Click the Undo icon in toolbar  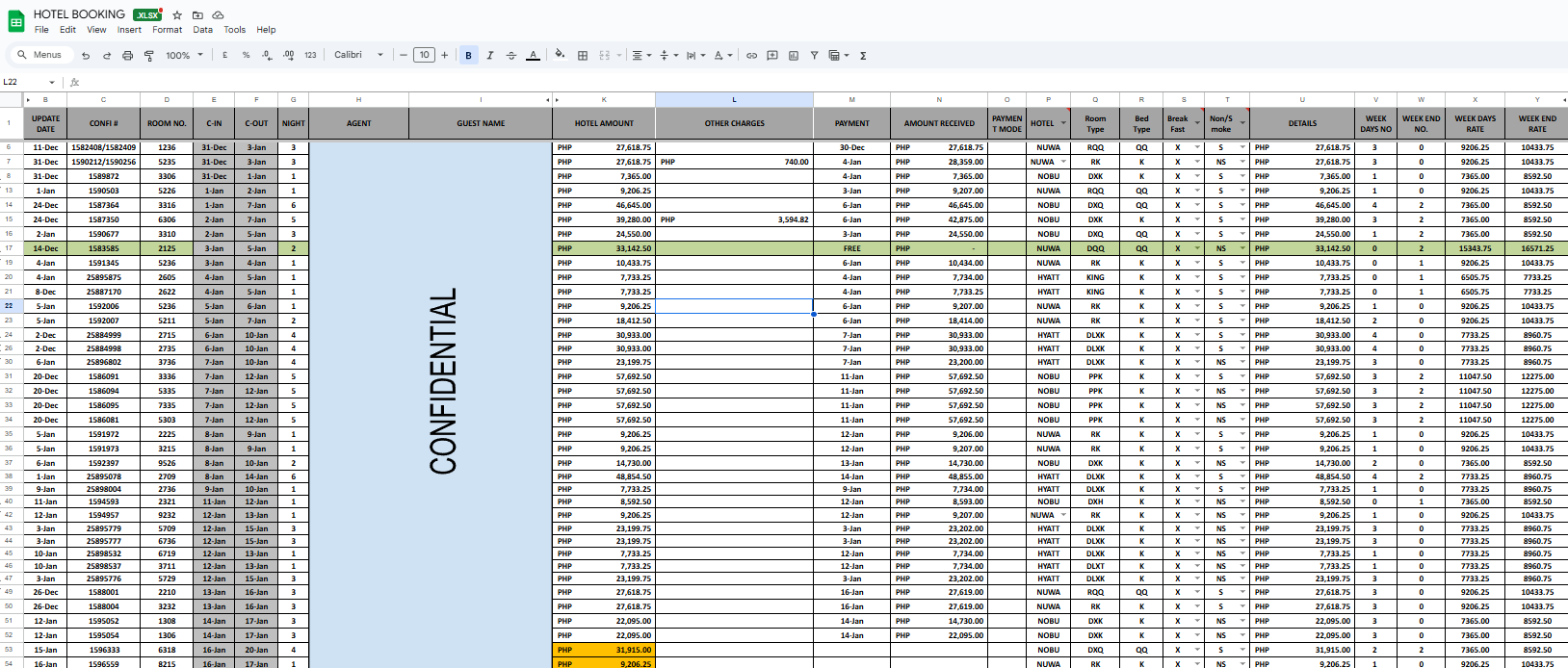86,56
